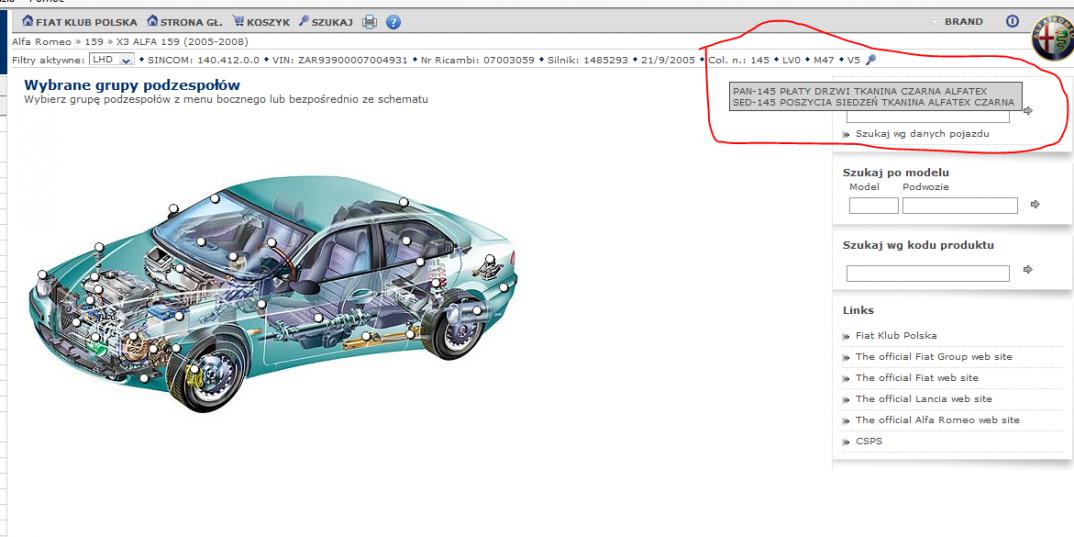This screenshot has width=1074, height=537.
Task: Click the LV0 filter code
Action: (791, 60)
